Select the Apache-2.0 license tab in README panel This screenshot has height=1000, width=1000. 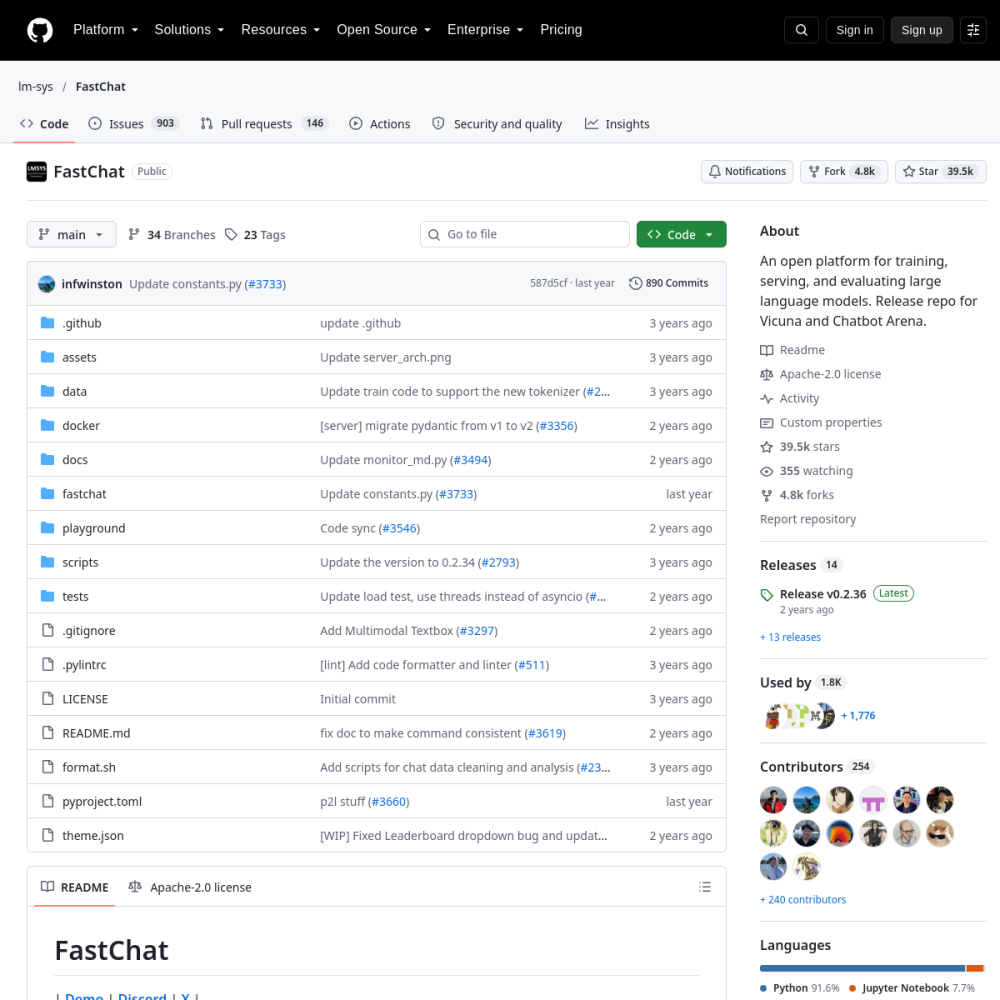pos(190,887)
